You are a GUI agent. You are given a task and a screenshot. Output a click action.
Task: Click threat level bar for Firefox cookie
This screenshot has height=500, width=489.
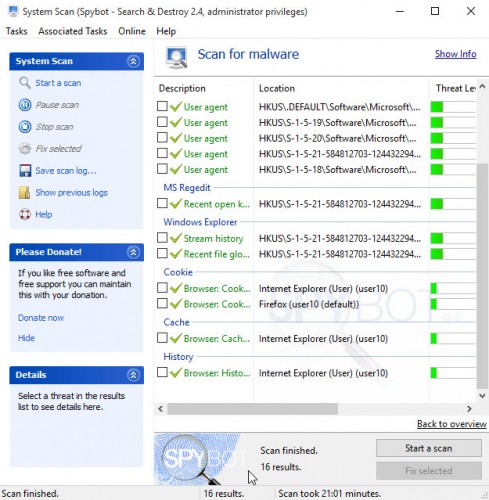pyautogui.click(x=453, y=304)
